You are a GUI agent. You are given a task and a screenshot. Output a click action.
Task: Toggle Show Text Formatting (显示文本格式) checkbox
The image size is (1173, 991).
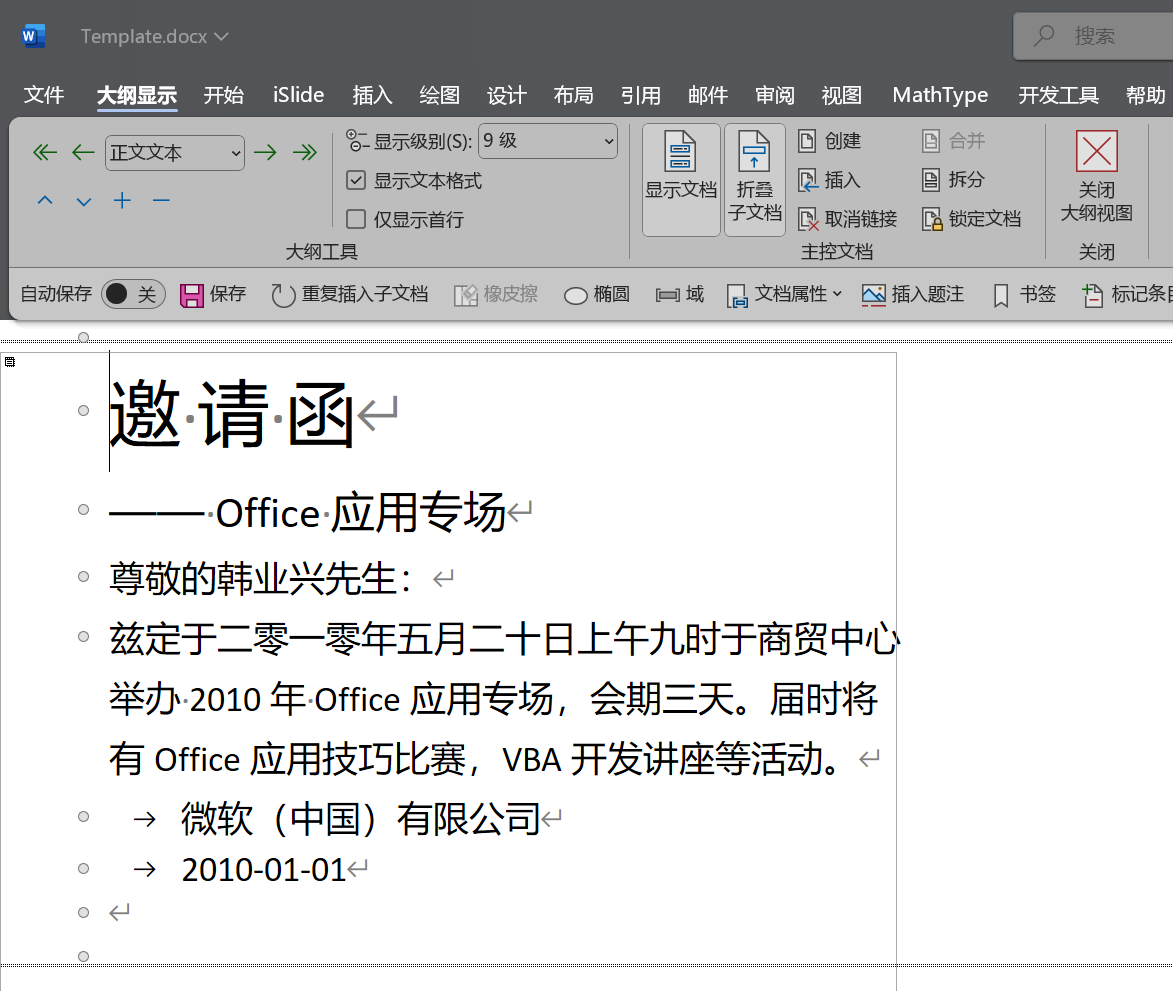pos(356,180)
